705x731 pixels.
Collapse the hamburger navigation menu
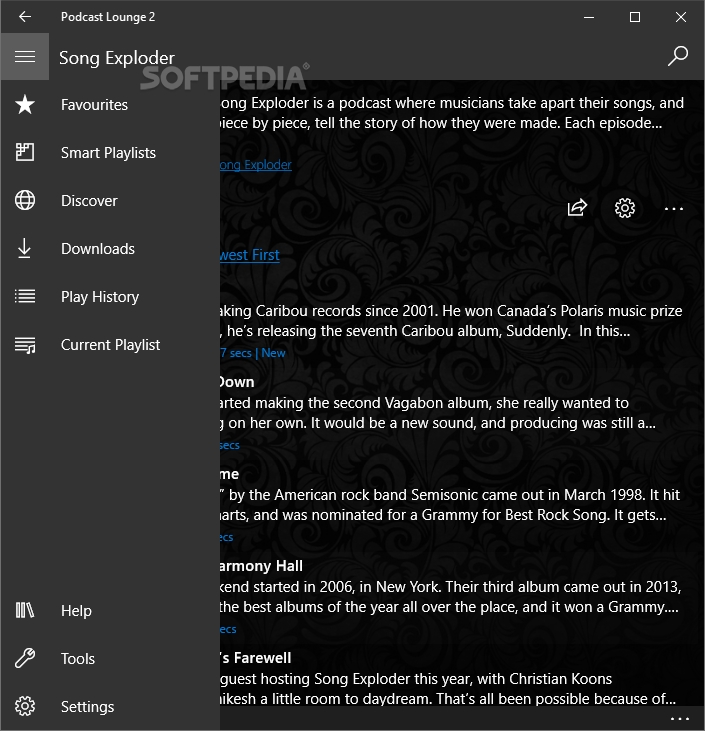coord(25,56)
